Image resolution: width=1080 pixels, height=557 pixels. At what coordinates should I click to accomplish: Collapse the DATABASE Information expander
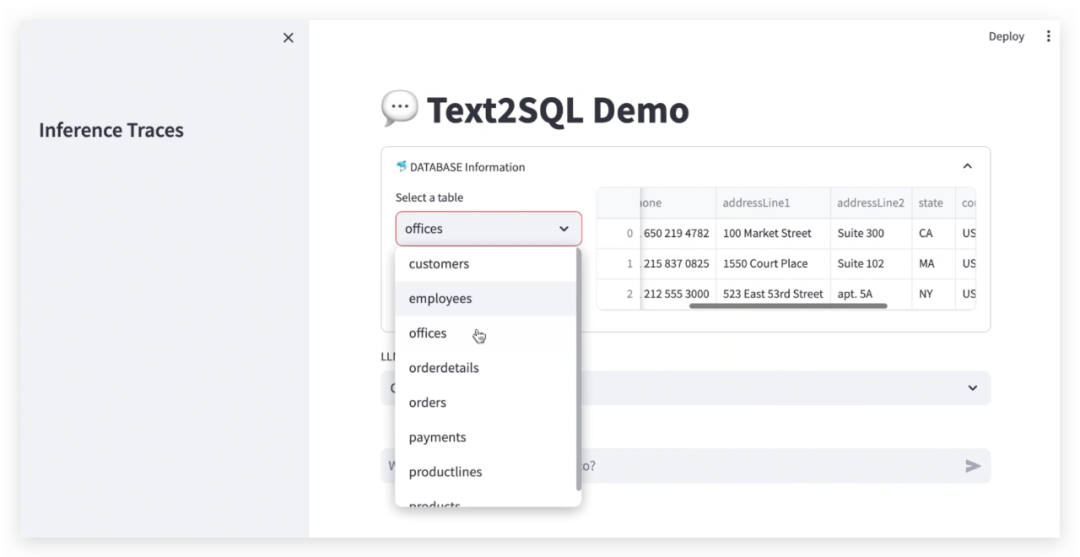(967, 167)
